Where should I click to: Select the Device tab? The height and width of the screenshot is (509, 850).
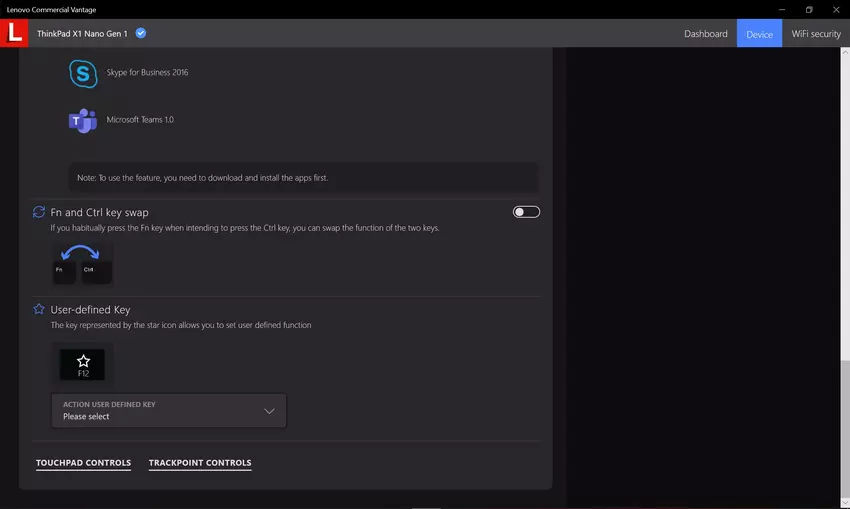pyautogui.click(x=759, y=34)
